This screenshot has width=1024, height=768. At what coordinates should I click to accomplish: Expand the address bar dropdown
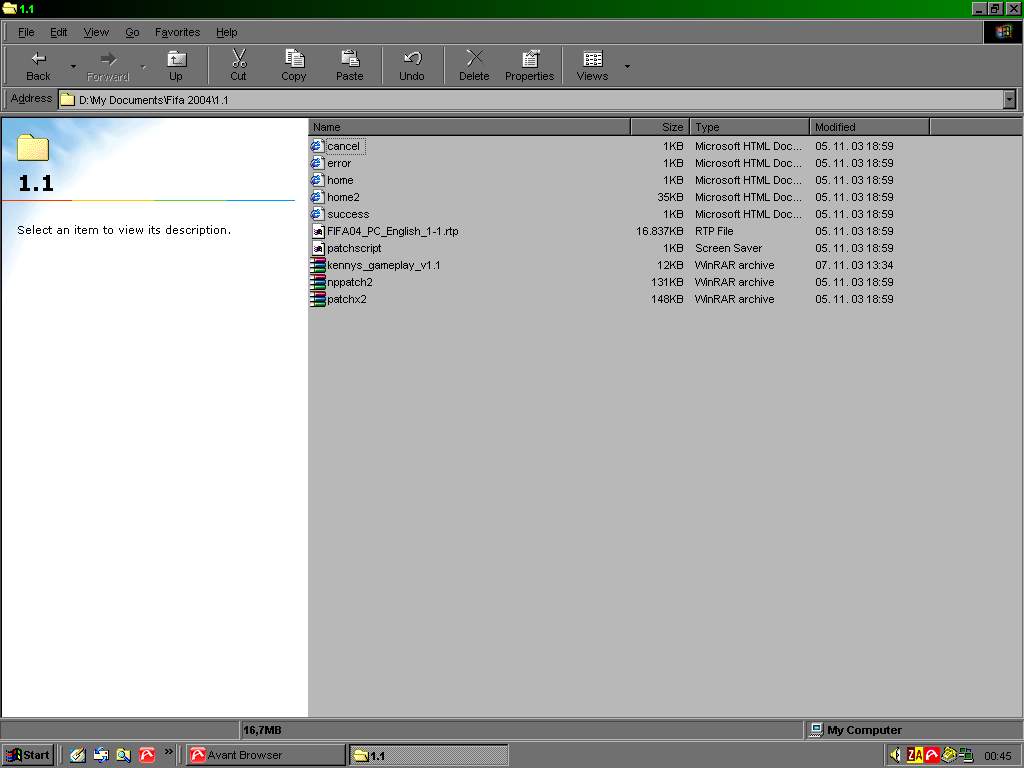1009,99
